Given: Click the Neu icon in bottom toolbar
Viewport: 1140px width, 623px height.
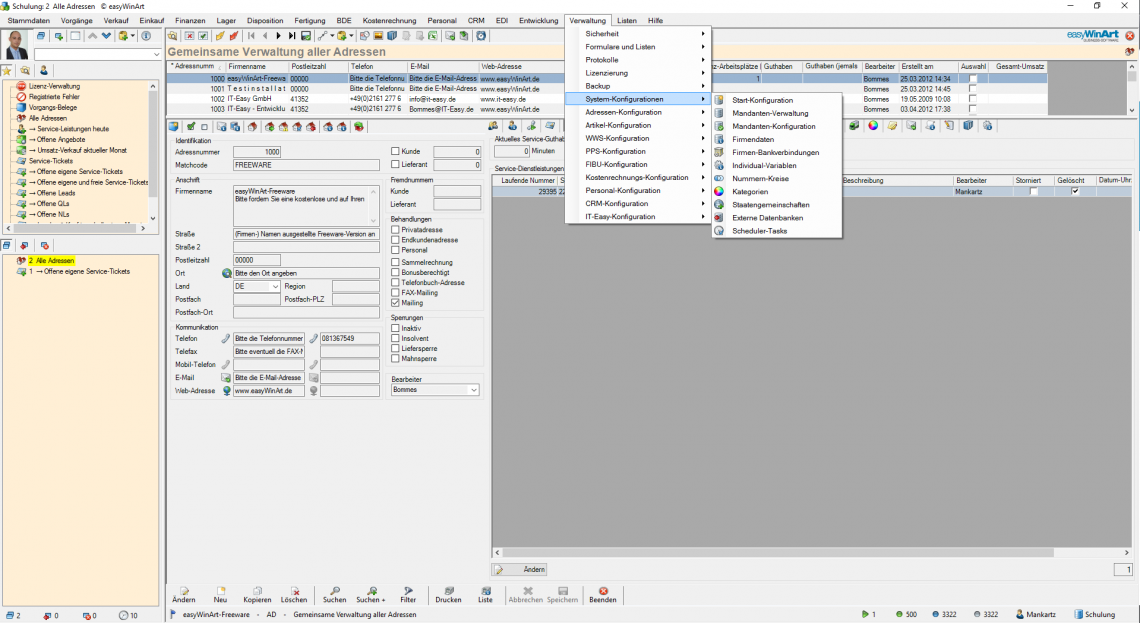Looking at the screenshot, I should pyautogui.click(x=220, y=591).
